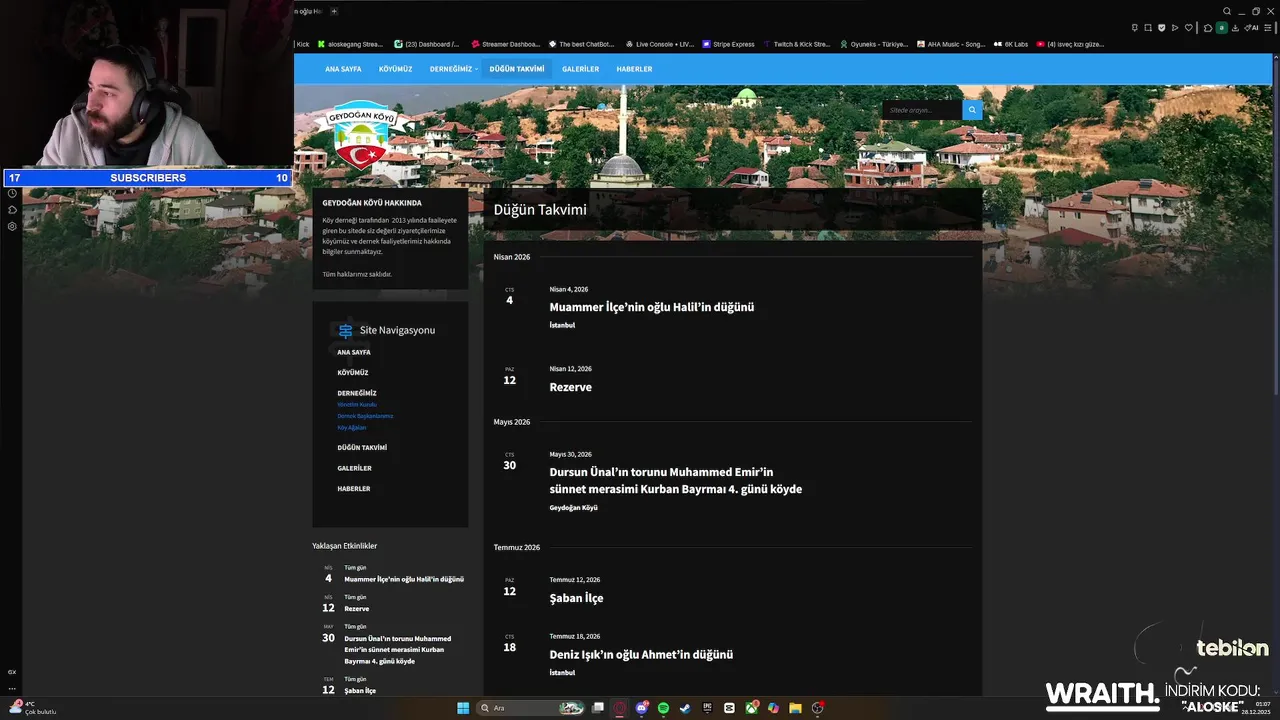Click GALERİLER in sidebar navigation
1280x720 pixels.
coord(354,468)
